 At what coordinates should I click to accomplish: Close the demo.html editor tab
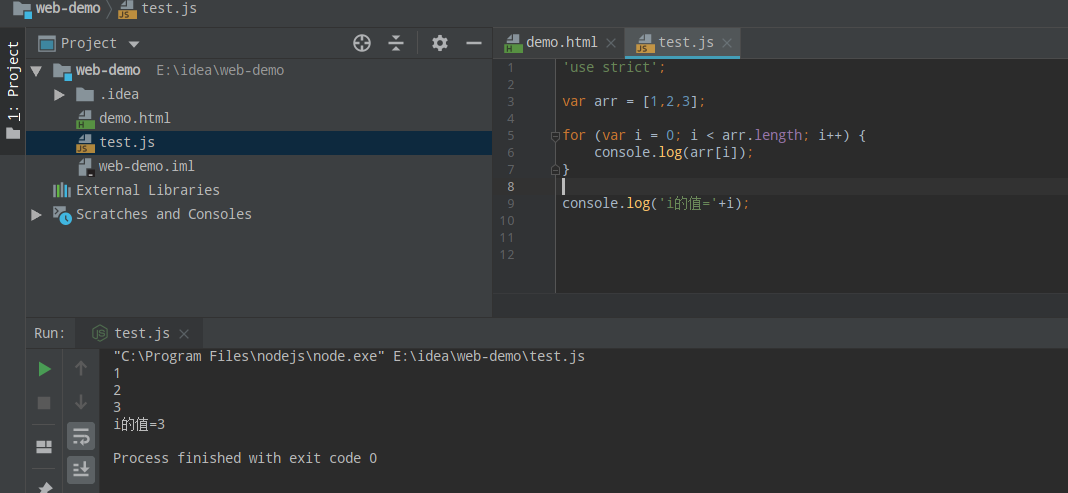click(611, 43)
